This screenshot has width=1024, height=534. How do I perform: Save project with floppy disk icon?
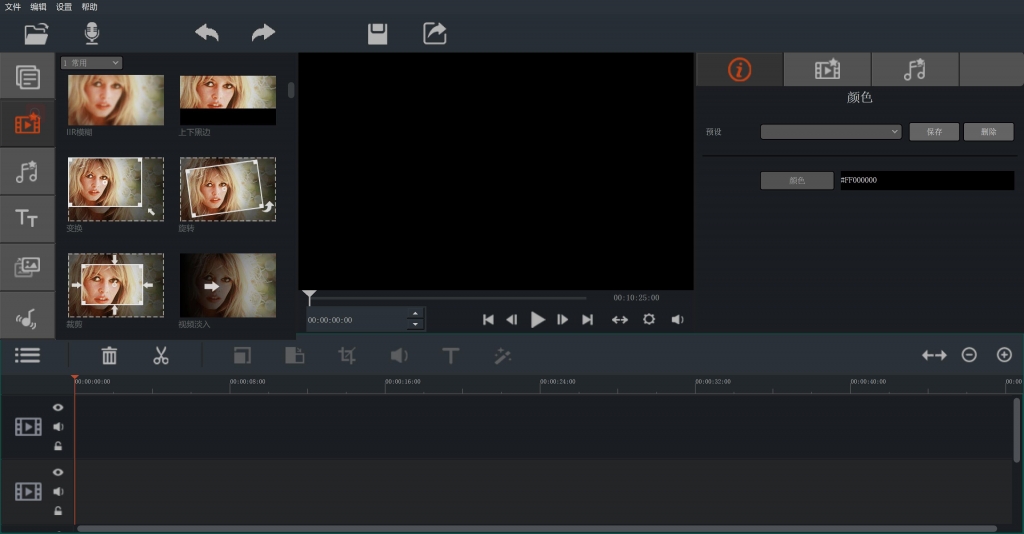pyautogui.click(x=377, y=34)
